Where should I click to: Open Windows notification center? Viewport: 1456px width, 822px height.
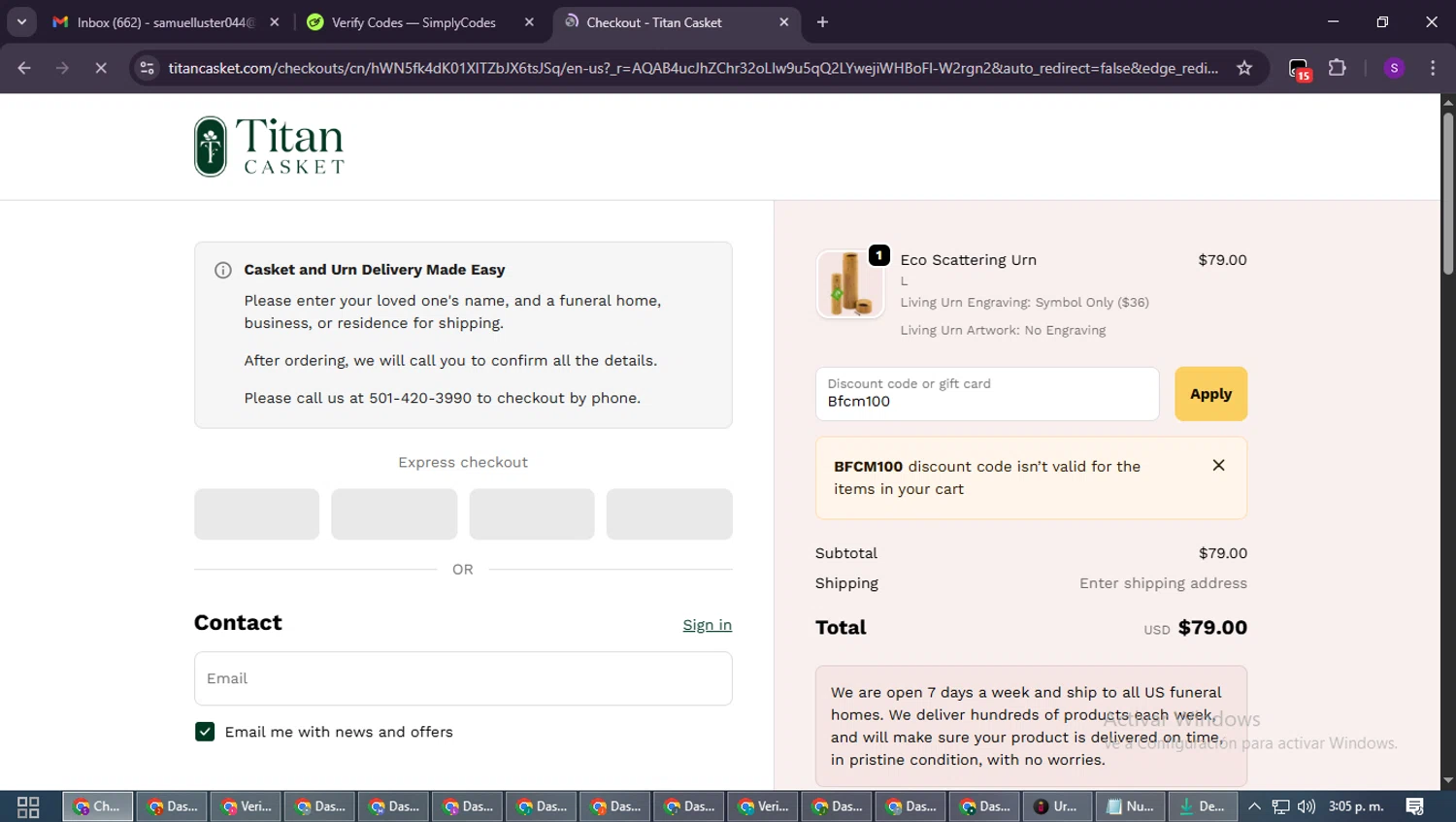1414,806
